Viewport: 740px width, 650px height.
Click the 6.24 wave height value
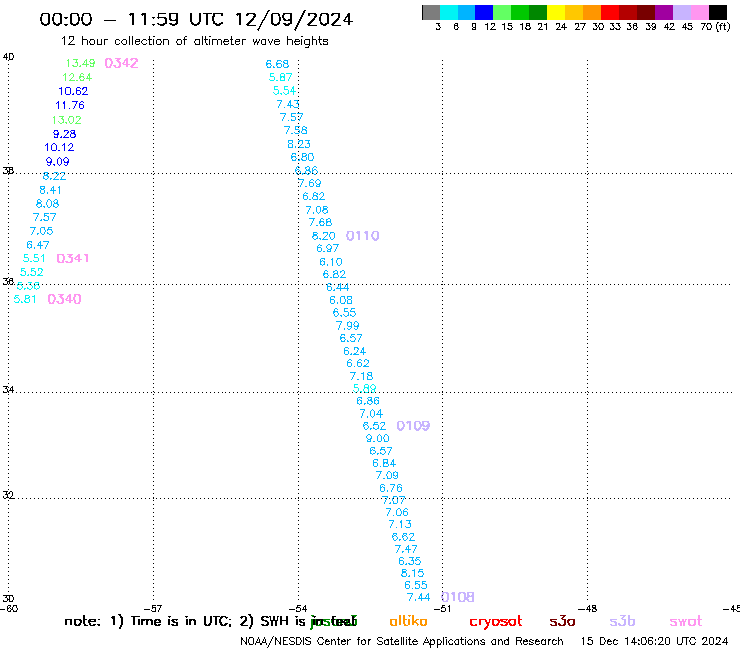[354, 351]
